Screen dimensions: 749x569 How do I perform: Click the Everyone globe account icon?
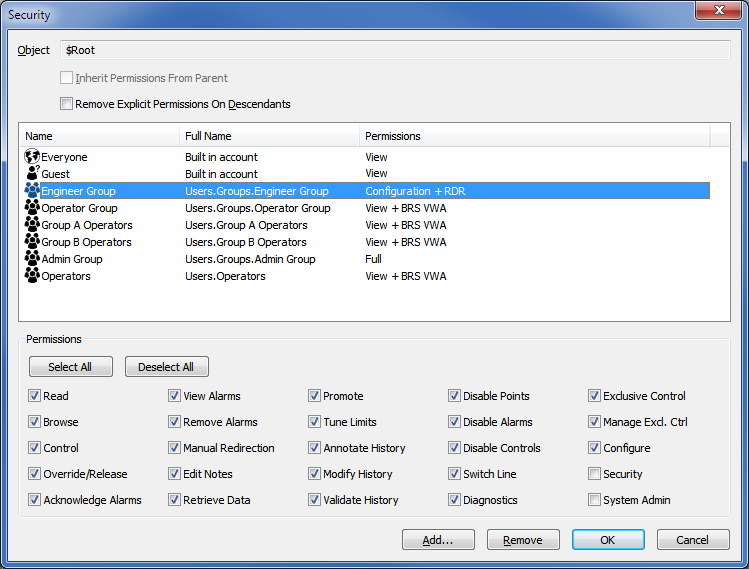[x=32, y=157]
